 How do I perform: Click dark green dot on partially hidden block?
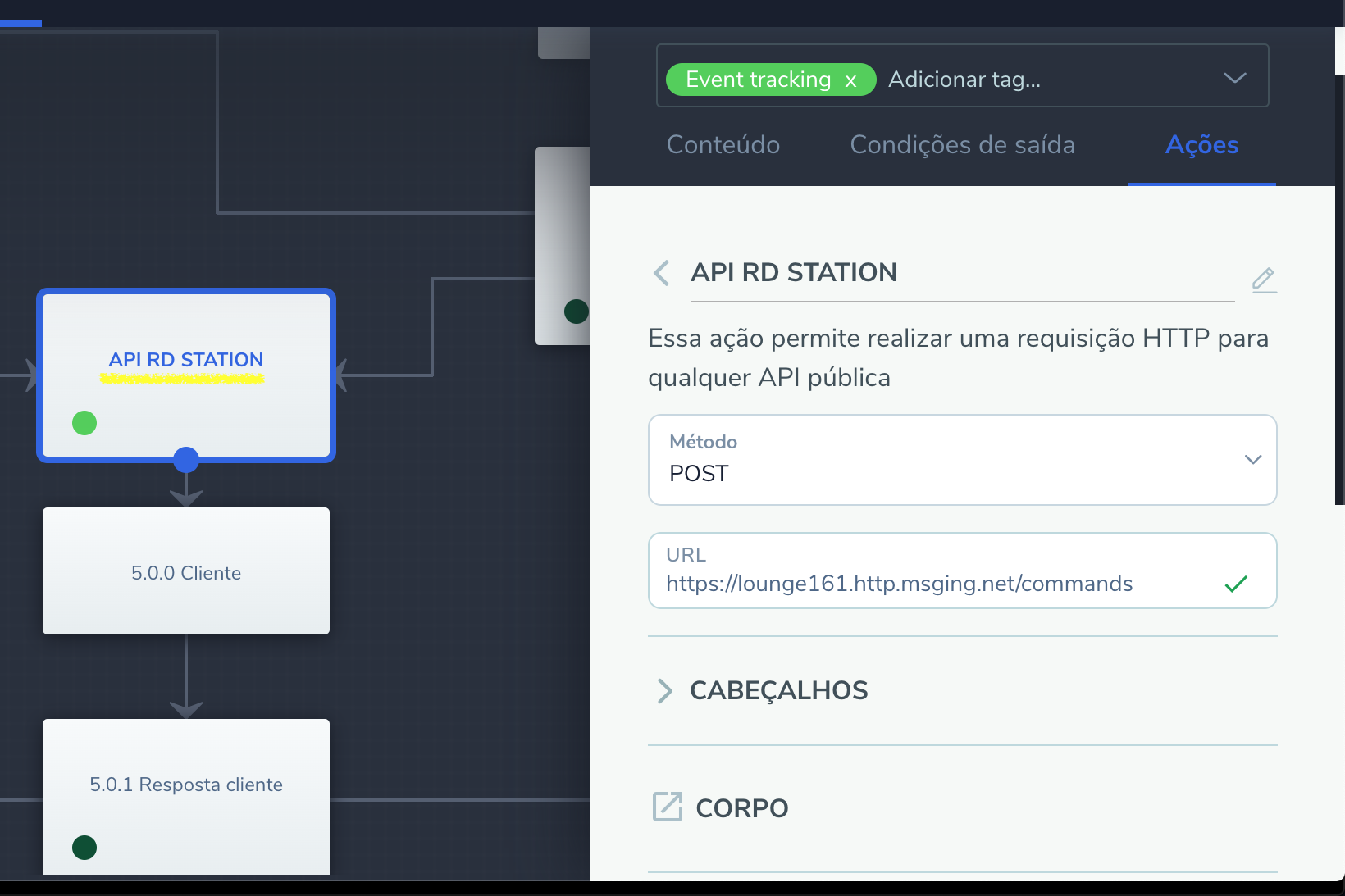(x=577, y=312)
